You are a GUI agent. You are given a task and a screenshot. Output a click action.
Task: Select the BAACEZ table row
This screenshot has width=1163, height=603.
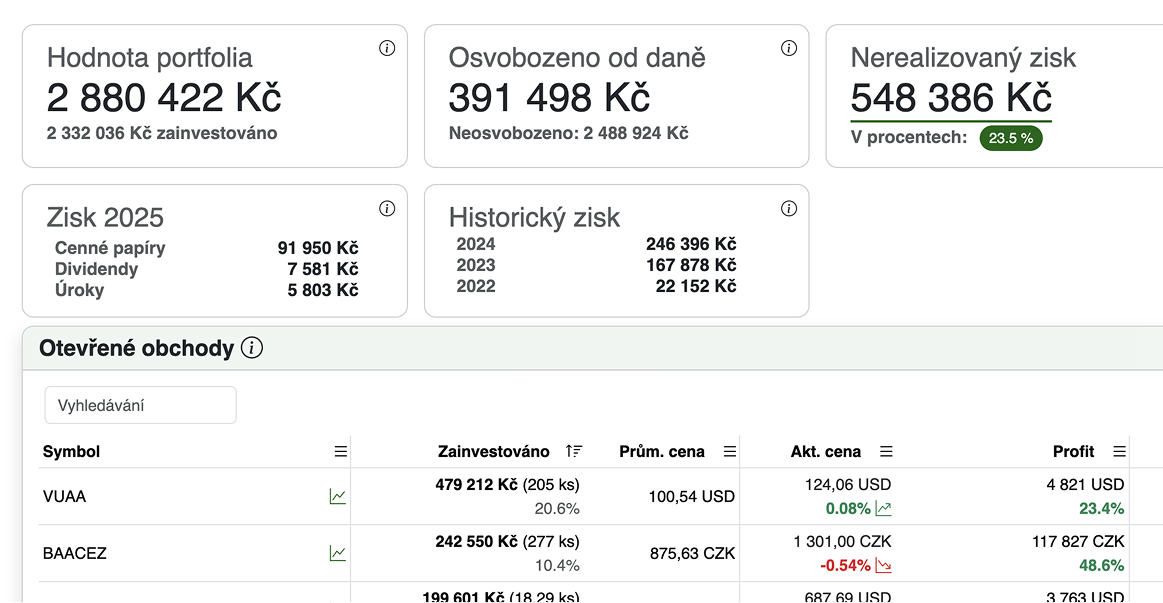point(600,553)
